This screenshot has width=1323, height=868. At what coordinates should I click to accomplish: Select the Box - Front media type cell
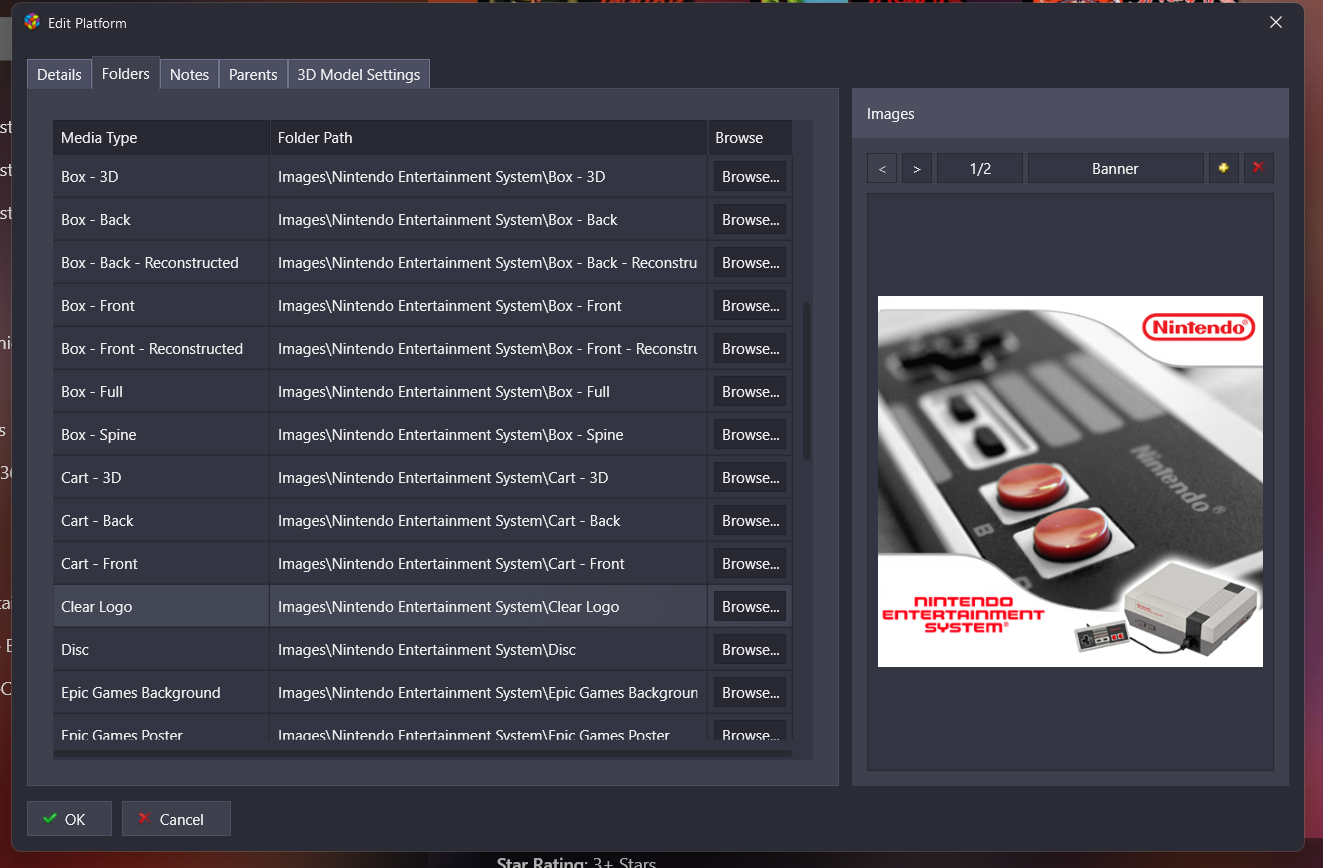(161, 306)
